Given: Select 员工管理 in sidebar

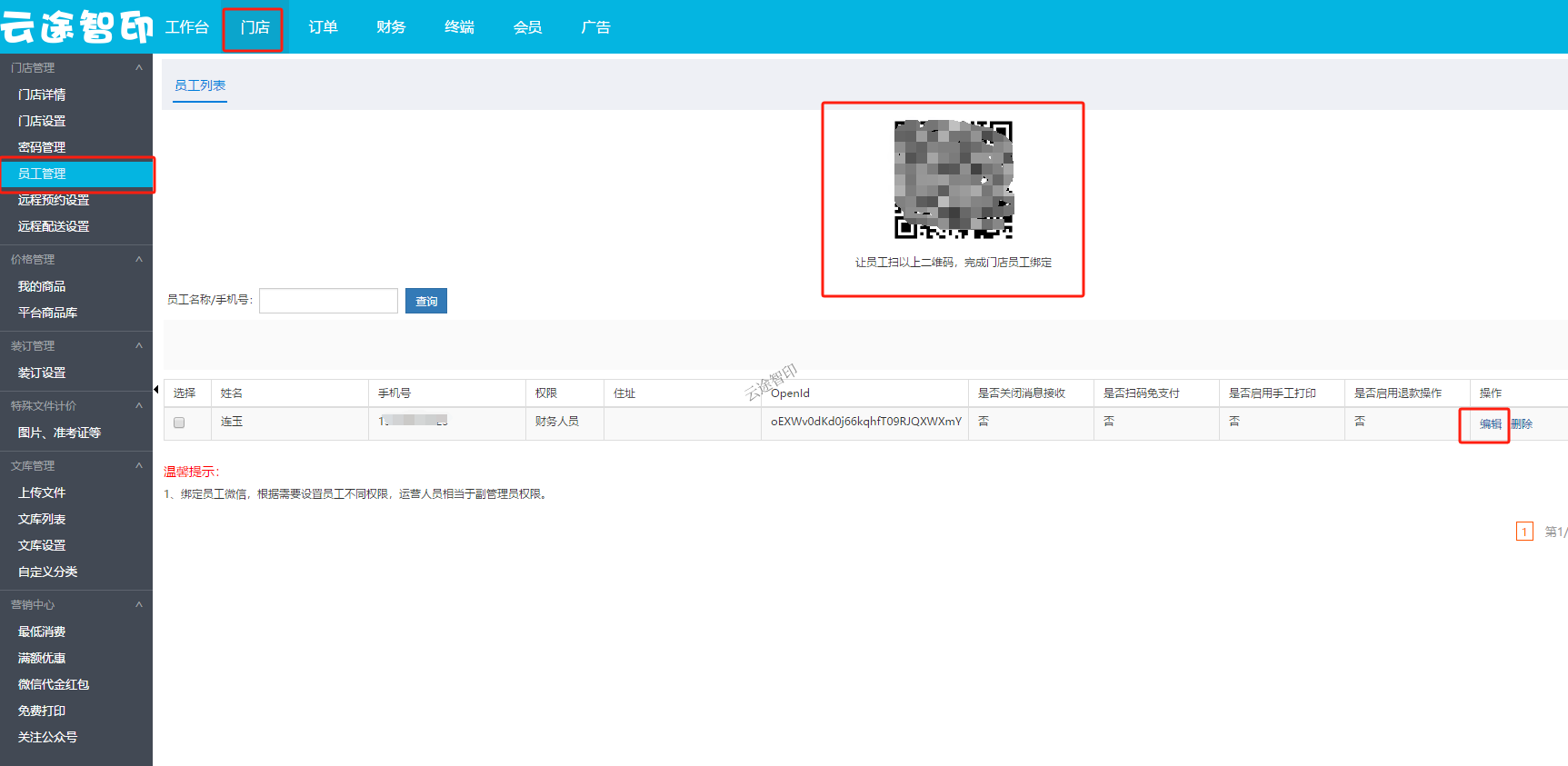Looking at the screenshot, I should pos(76,174).
